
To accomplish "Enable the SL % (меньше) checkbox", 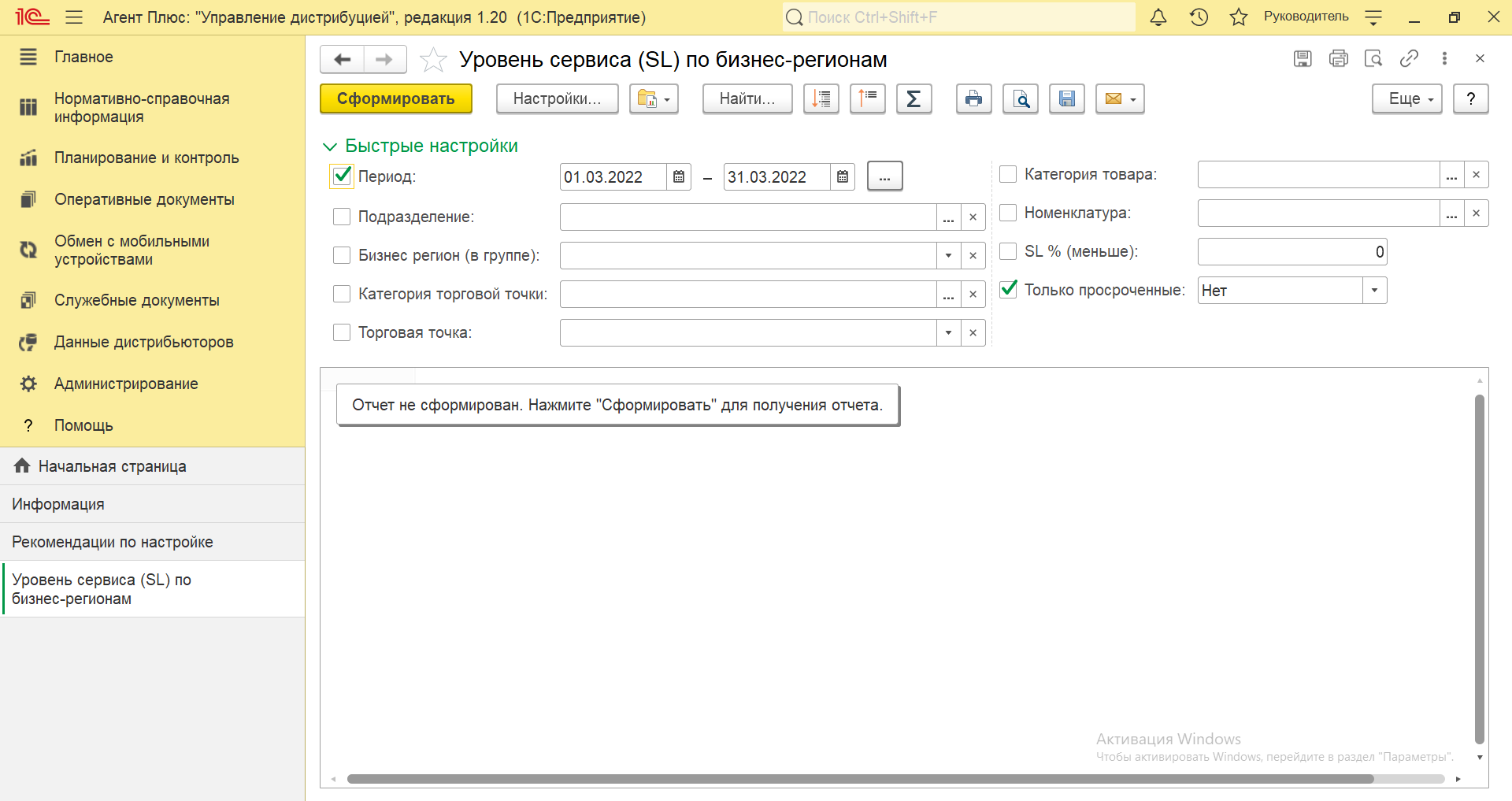I will point(1008,251).
